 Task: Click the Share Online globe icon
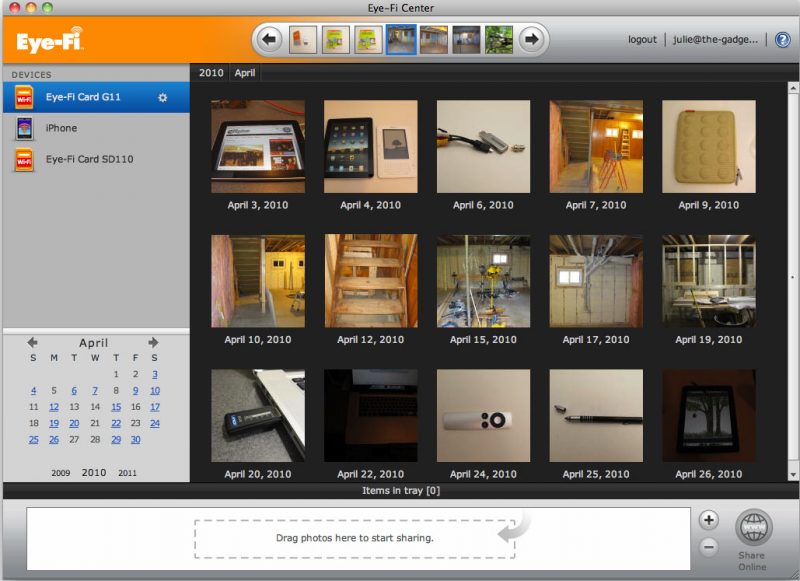(x=754, y=528)
